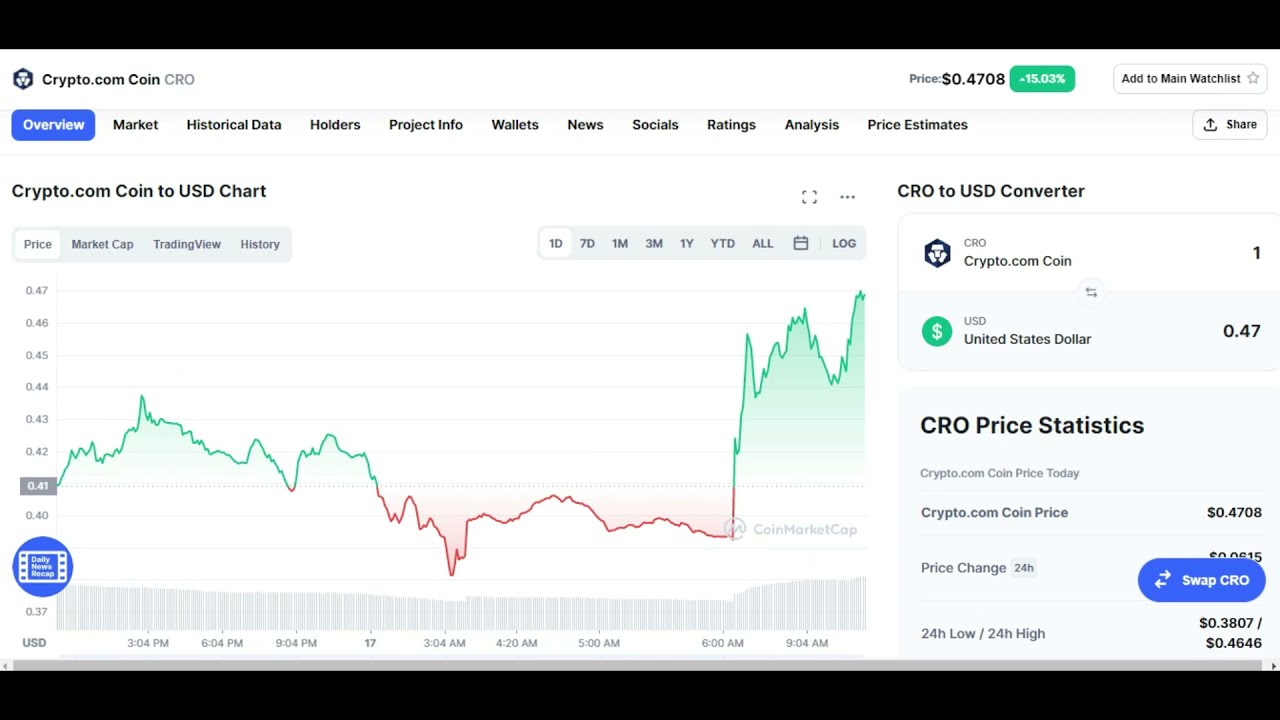Click the CRO amount input field
Image resolution: width=1280 pixels, height=720 pixels.
click(x=1200, y=253)
